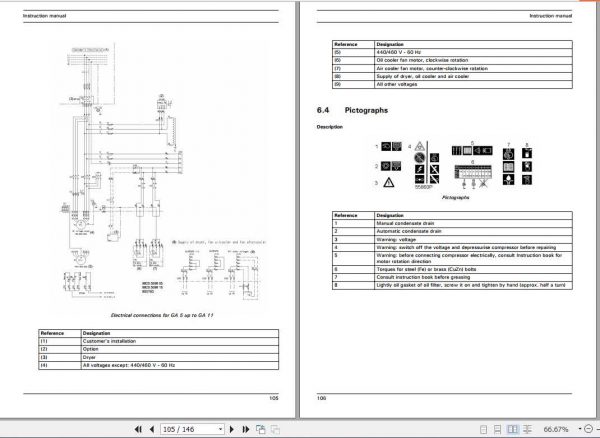Viewport: 600px width, 438px height.
Task: Click the 66.67% zoom value
Action: [556, 430]
